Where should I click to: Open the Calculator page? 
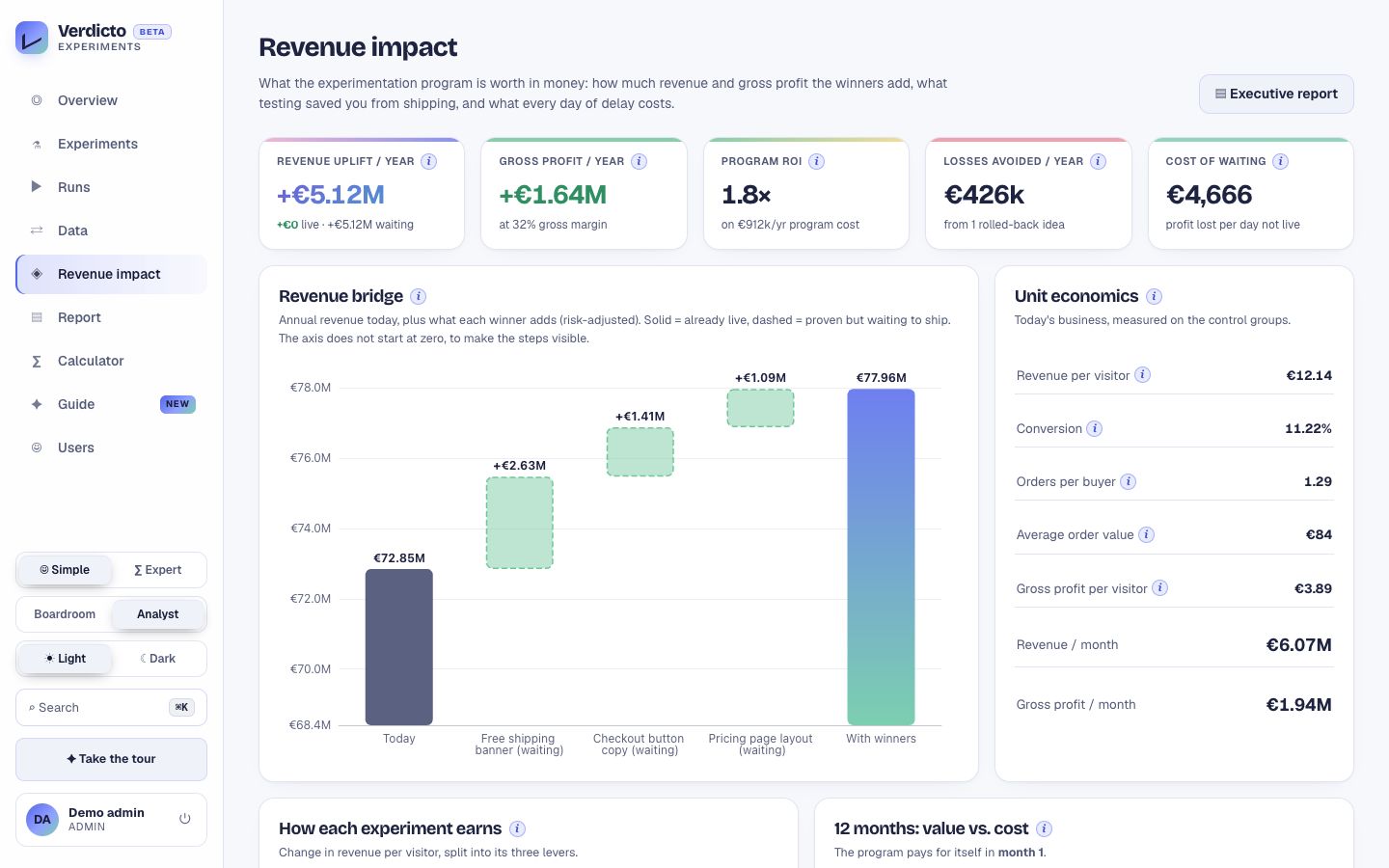[x=111, y=361]
